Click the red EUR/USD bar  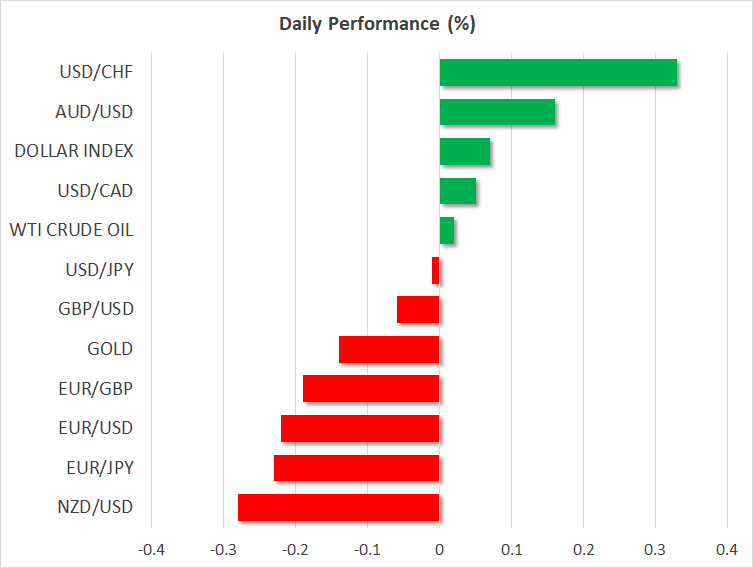[360, 428]
